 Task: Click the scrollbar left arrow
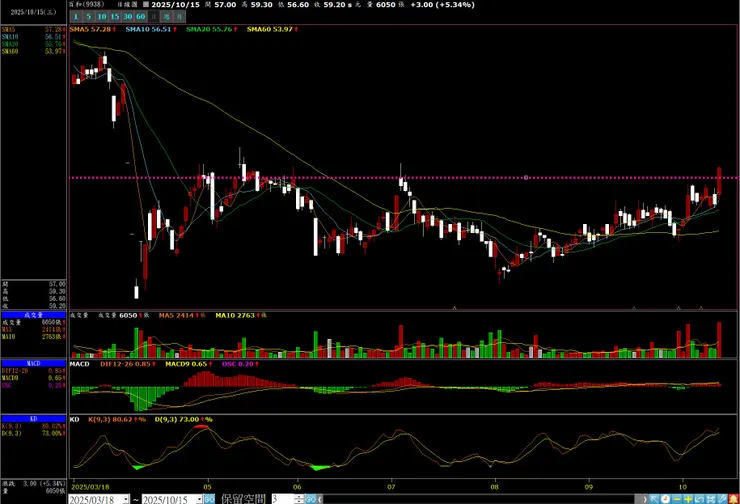tap(320, 499)
